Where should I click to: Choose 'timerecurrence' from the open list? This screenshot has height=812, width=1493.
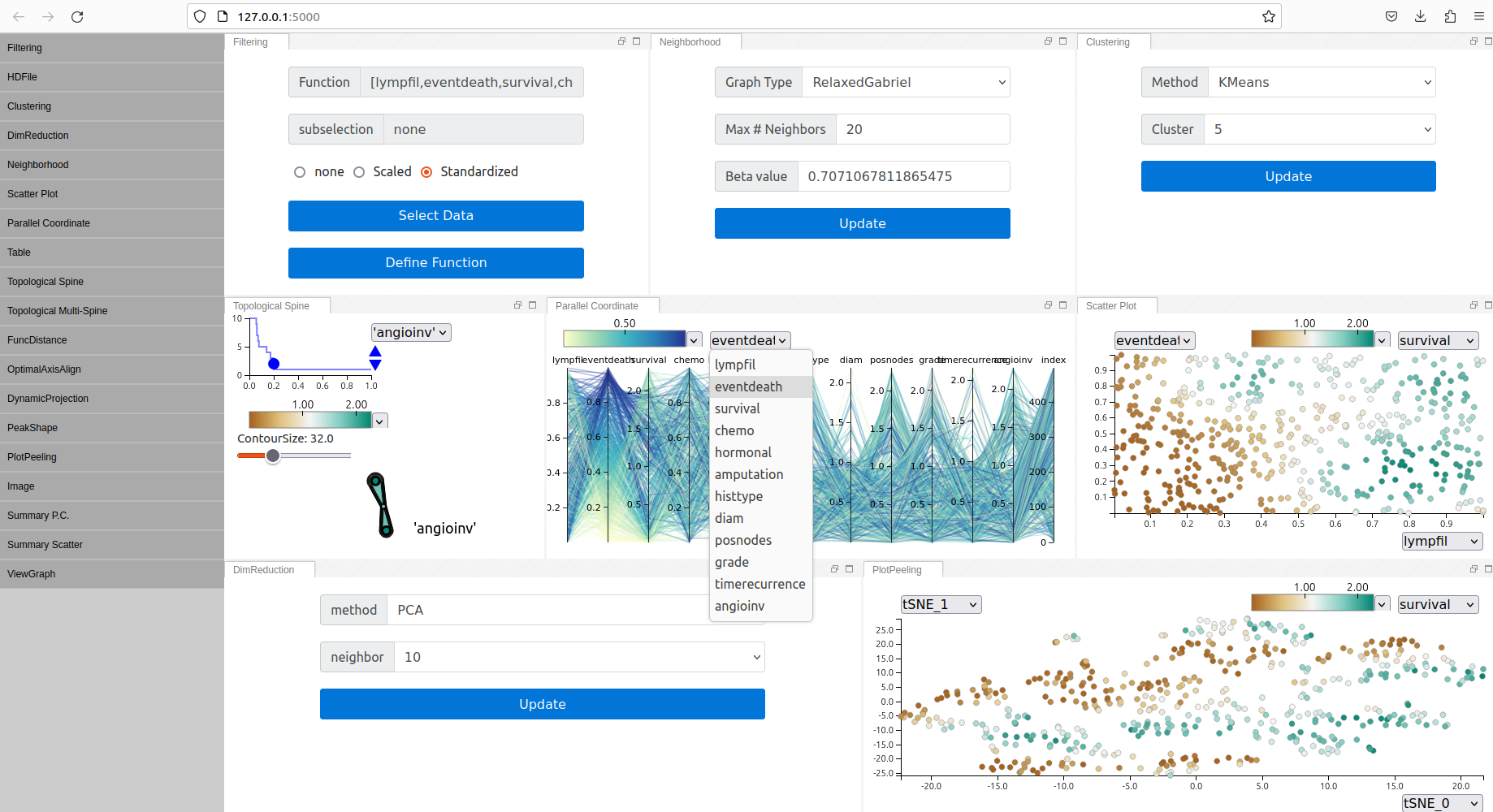click(759, 584)
